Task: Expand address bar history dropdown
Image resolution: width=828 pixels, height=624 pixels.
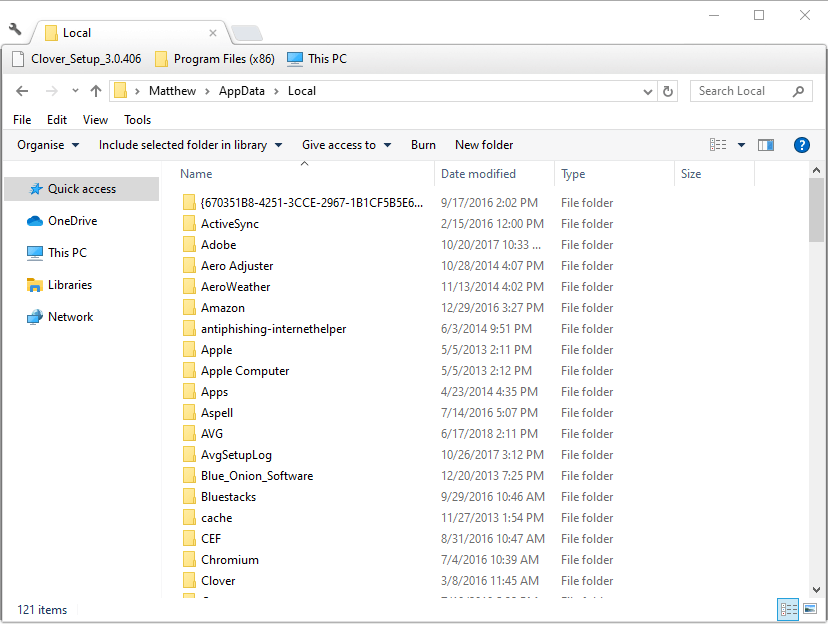Action: (x=648, y=91)
